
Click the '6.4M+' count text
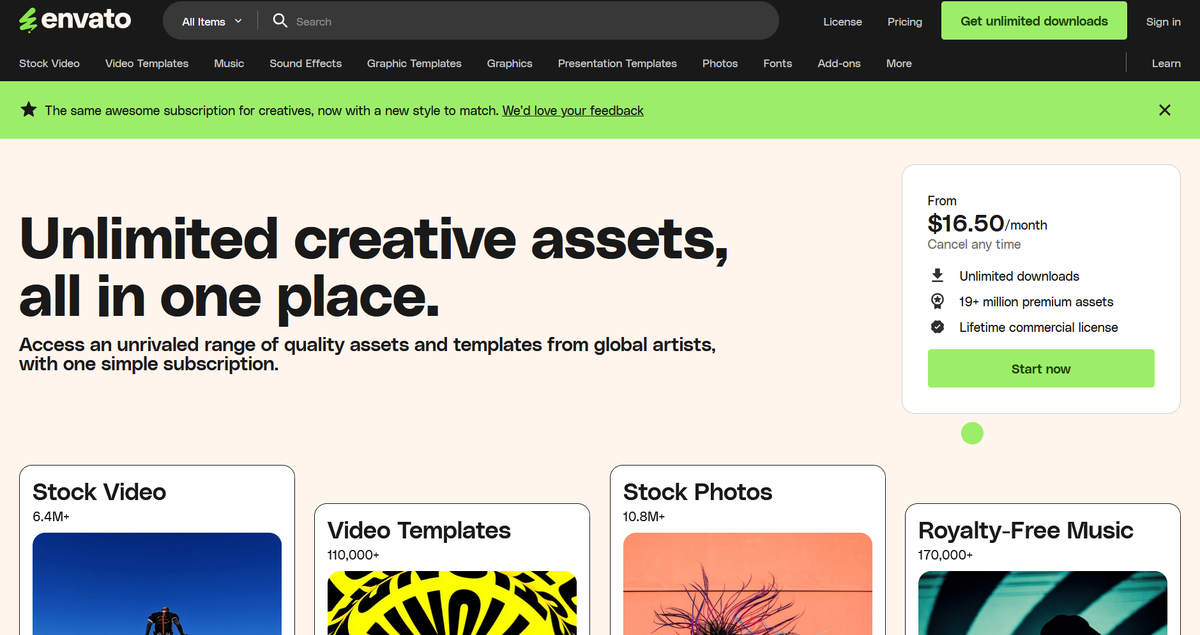(x=51, y=516)
